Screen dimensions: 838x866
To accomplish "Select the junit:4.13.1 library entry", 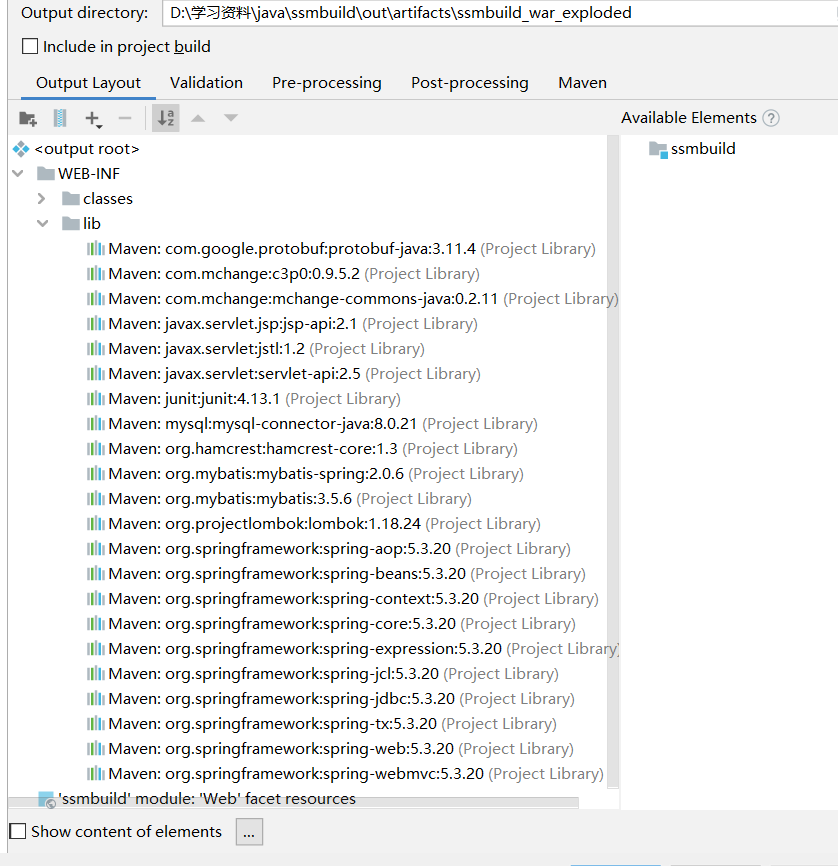I will [x=243, y=398].
